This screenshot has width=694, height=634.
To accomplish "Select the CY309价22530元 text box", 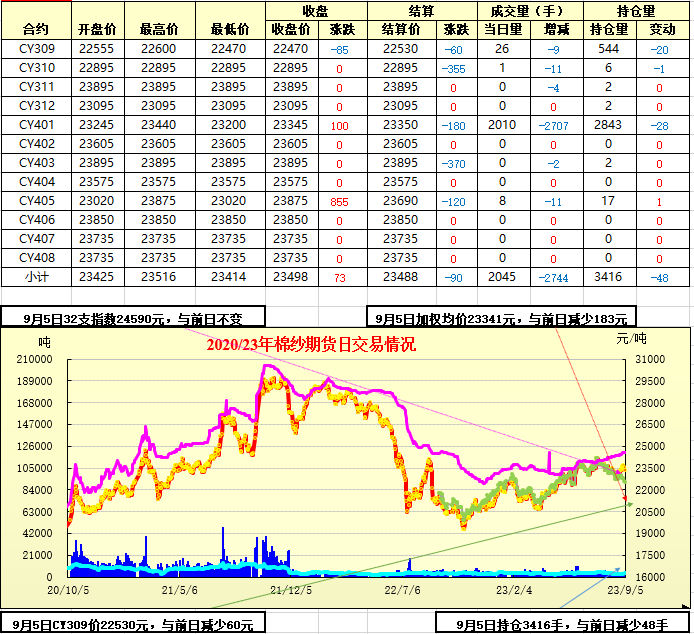I will pos(133,625).
